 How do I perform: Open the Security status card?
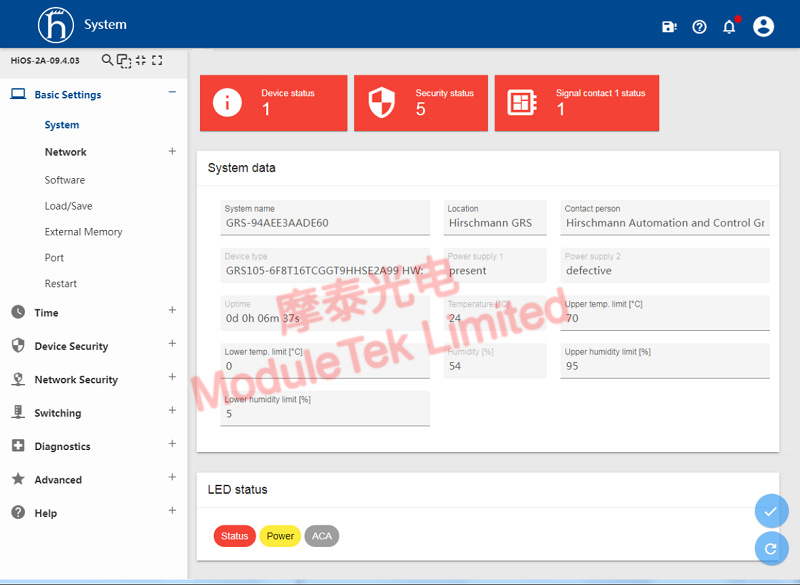point(421,103)
